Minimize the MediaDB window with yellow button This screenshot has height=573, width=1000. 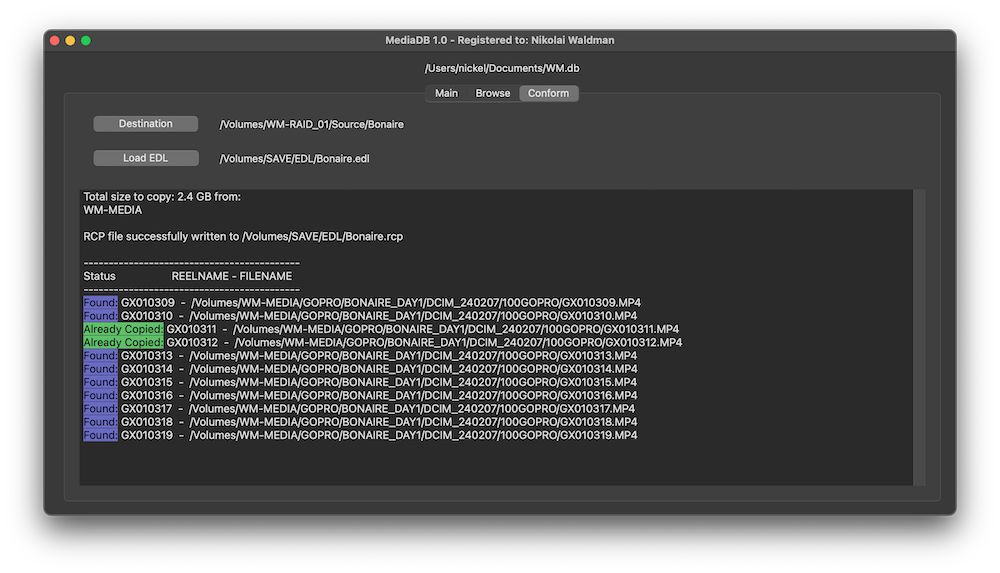[x=70, y=40]
